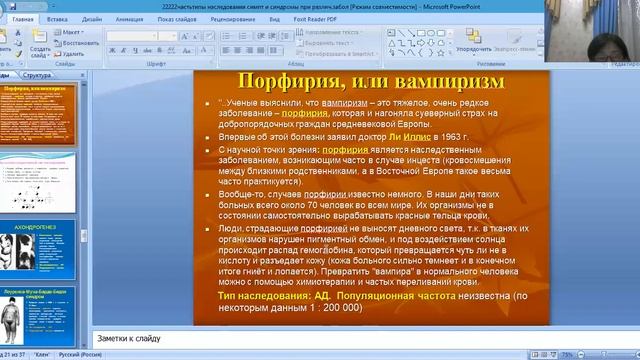Image resolution: width=640 pixels, height=360 pixels.
Task: Toggle strikethrough abc formatting
Action: click(147, 51)
